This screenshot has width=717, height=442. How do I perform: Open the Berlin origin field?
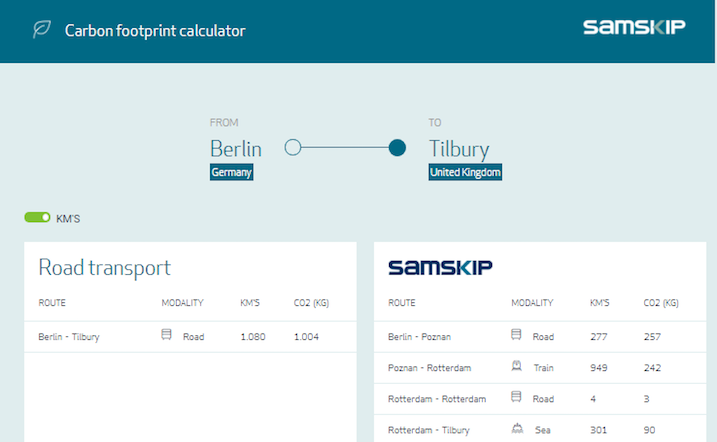[x=236, y=149]
